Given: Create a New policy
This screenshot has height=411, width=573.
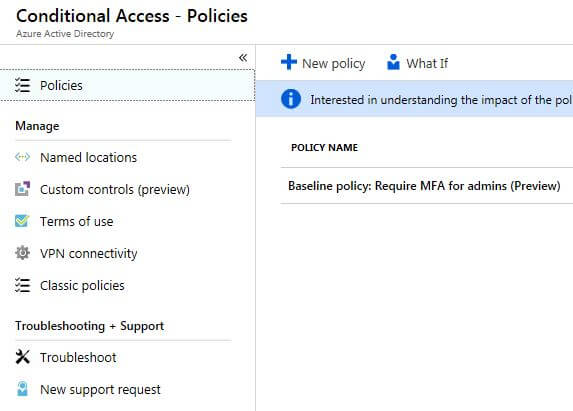Looking at the screenshot, I should tap(323, 63).
